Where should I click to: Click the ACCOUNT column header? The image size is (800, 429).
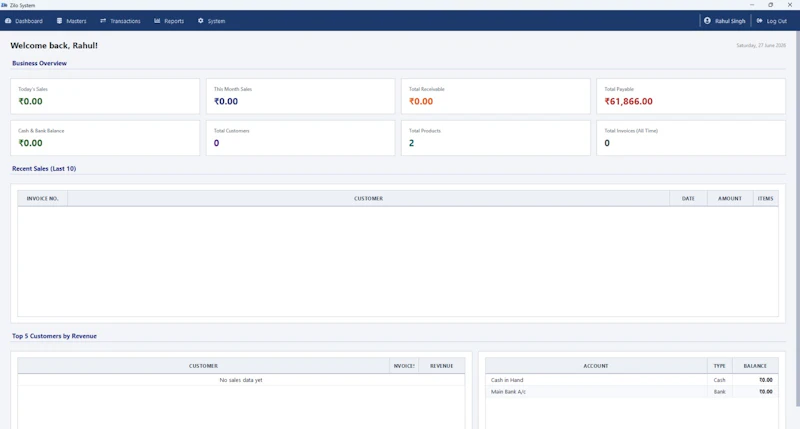pos(596,366)
